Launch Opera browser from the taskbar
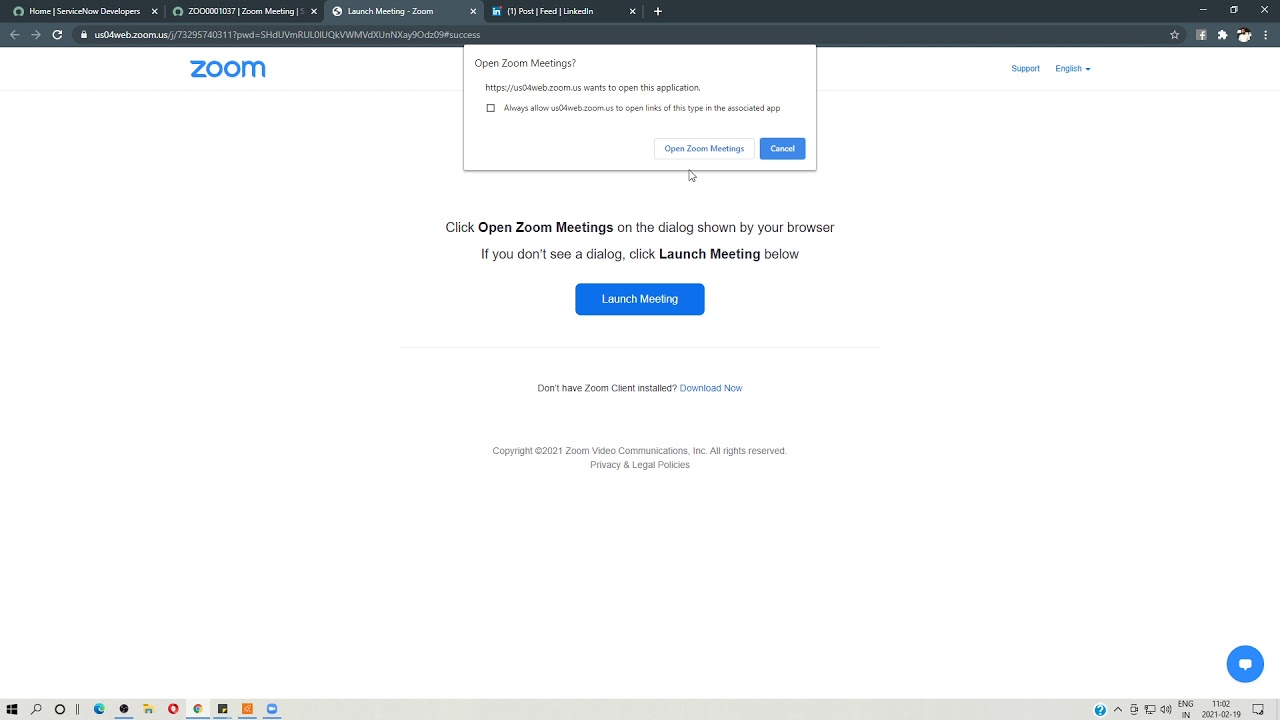Image resolution: width=1280 pixels, height=720 pixels. coord(173,709)
